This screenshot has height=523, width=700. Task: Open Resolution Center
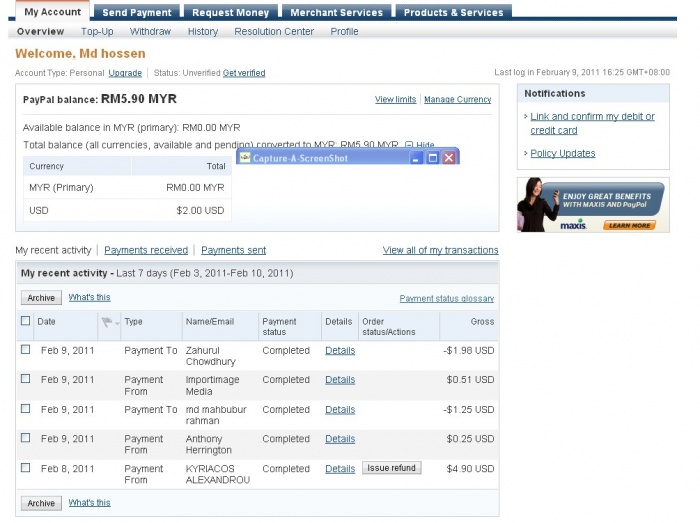point(274,32)
